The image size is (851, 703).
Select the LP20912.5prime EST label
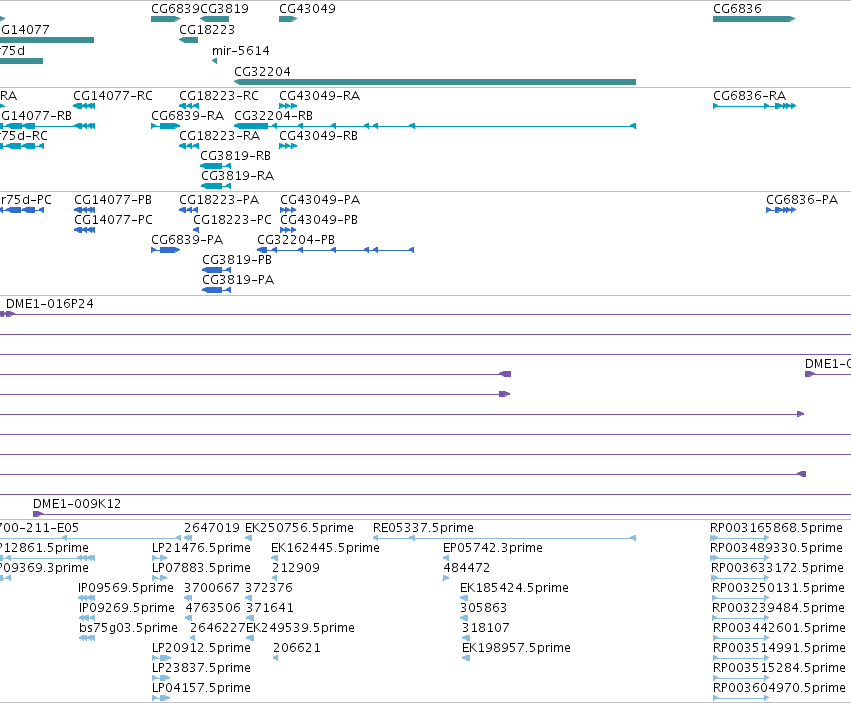click(x=201, y=648)
